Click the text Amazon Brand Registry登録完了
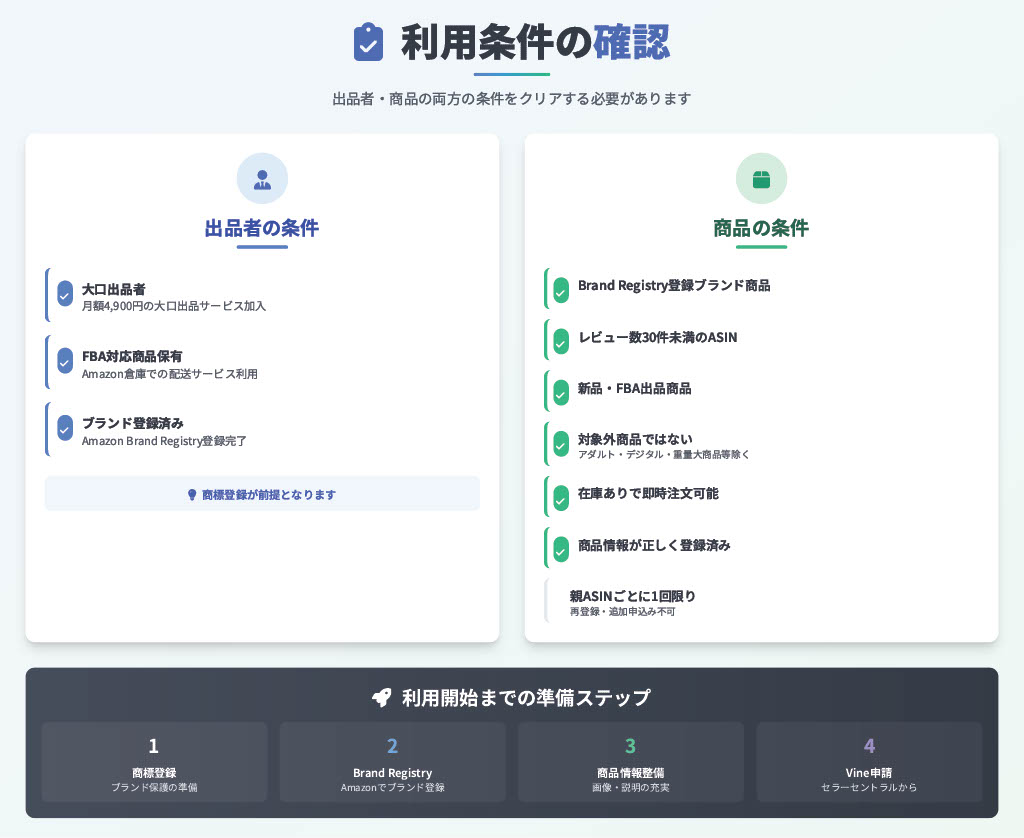1024x838 pixels. [164, 441]
